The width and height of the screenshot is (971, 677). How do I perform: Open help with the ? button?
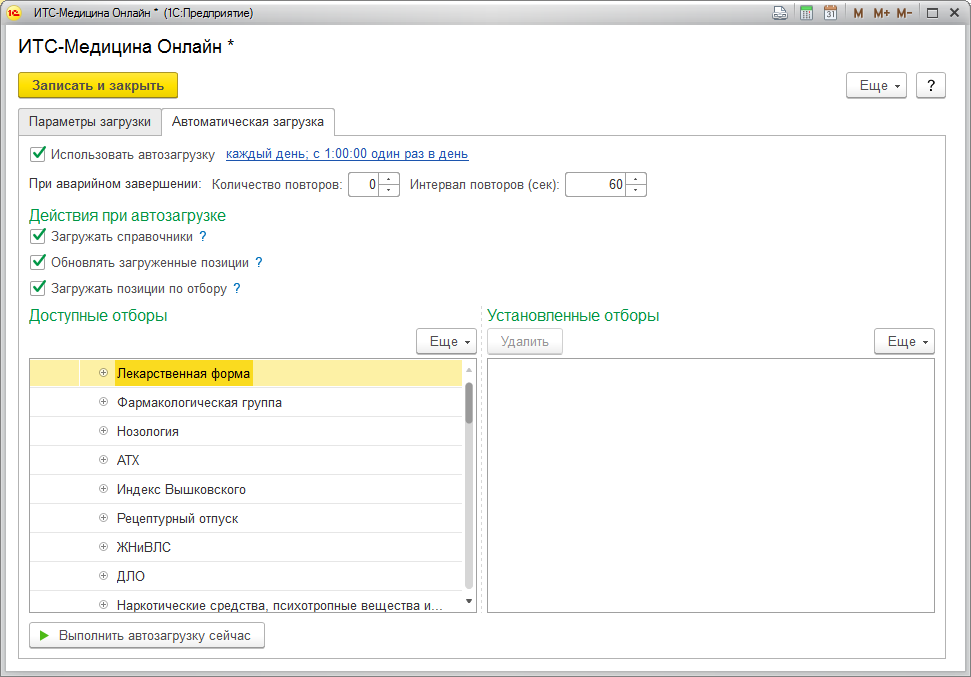click(x=931, y=85)
